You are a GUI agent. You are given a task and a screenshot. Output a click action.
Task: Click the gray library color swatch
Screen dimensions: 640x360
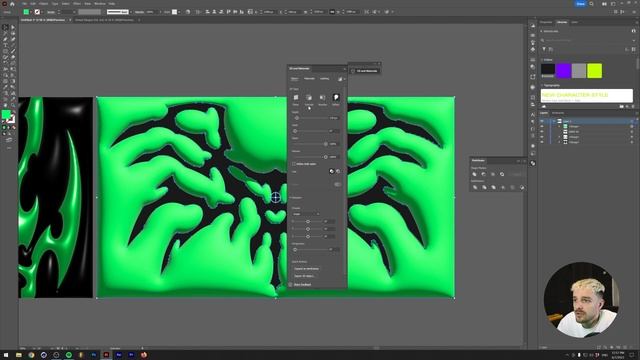coord(579,71)
